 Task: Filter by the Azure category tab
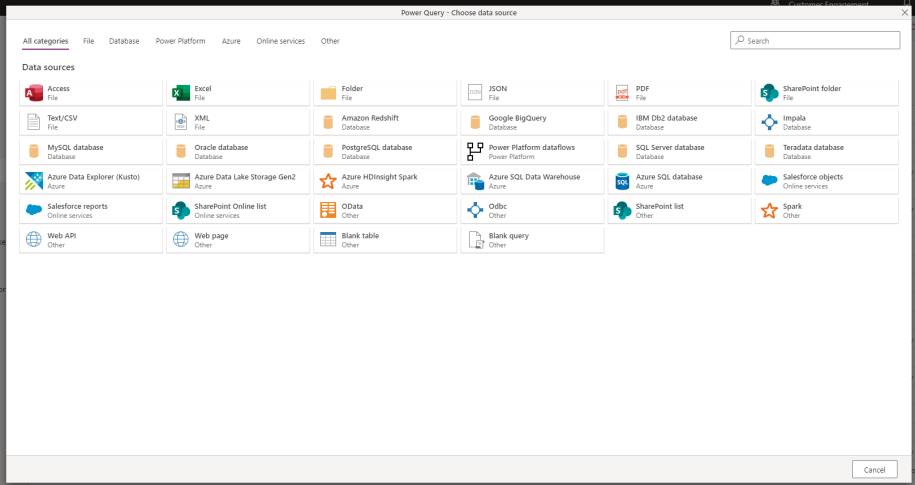pyautogui.click(x=231, y=41)
